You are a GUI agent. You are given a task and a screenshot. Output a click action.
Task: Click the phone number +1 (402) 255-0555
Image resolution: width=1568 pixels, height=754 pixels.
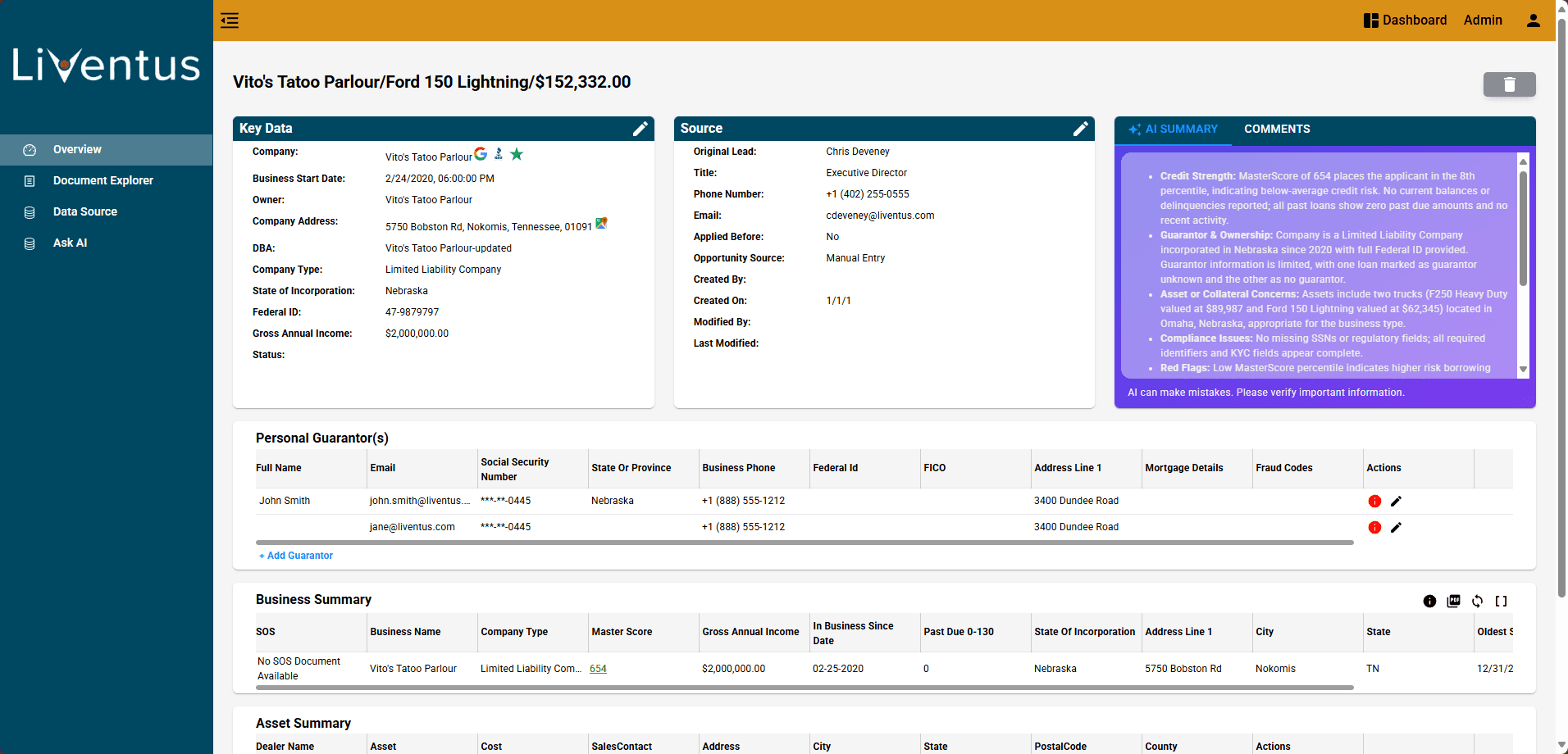click(x=868, y=194)
